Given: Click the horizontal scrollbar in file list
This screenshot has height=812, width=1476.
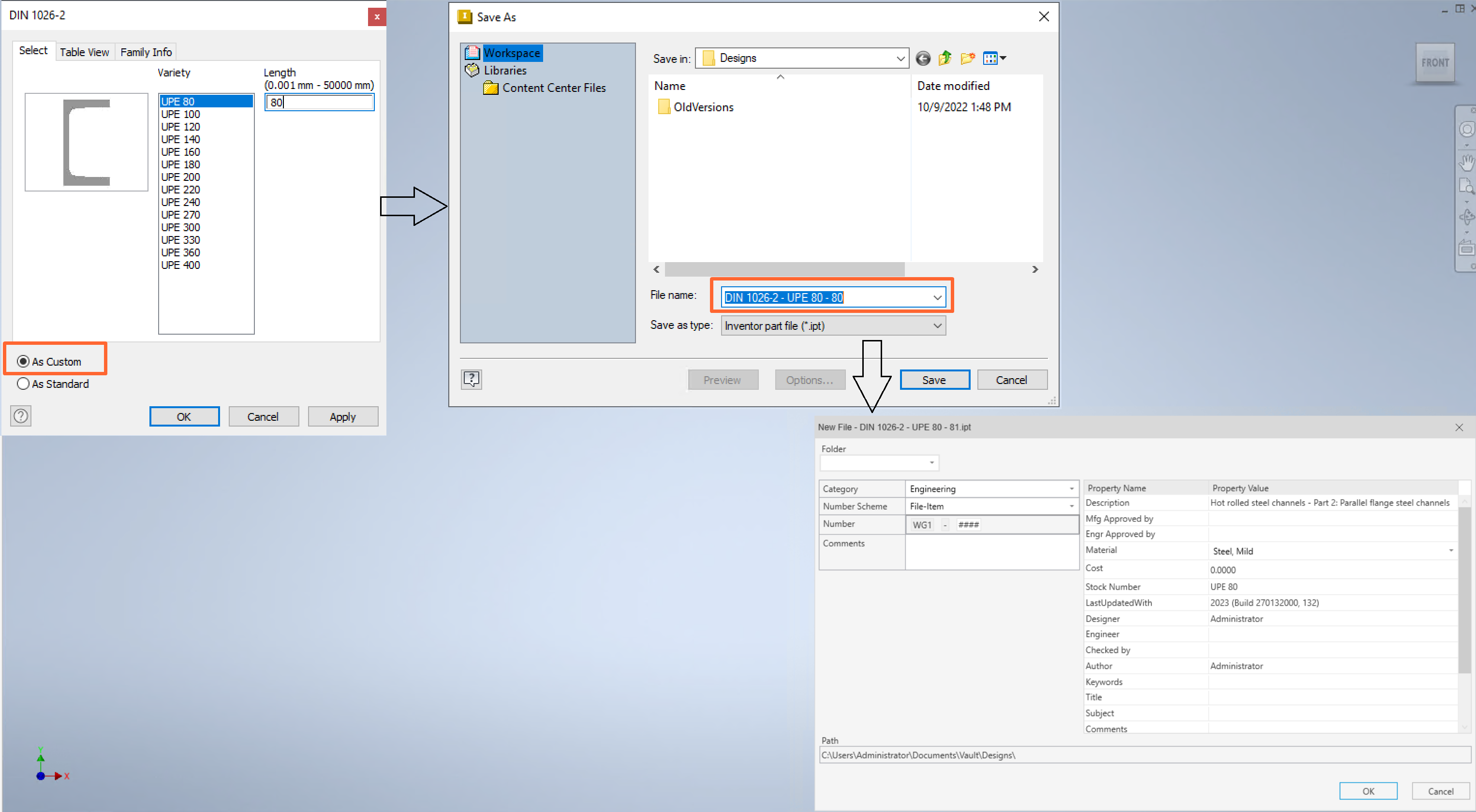Looking at the screenshot, I should (784, 269).
